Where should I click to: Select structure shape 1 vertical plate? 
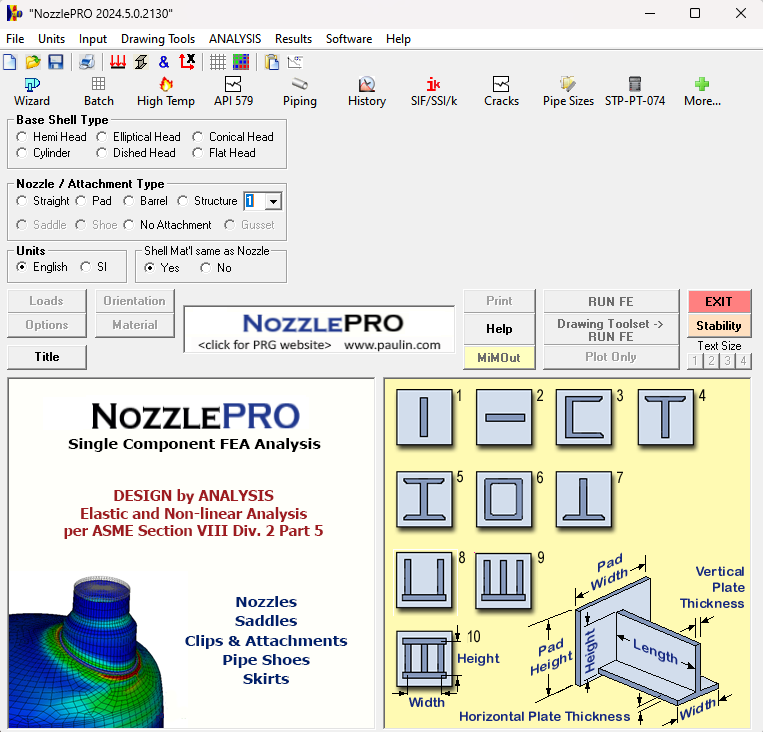click(424, 417)
